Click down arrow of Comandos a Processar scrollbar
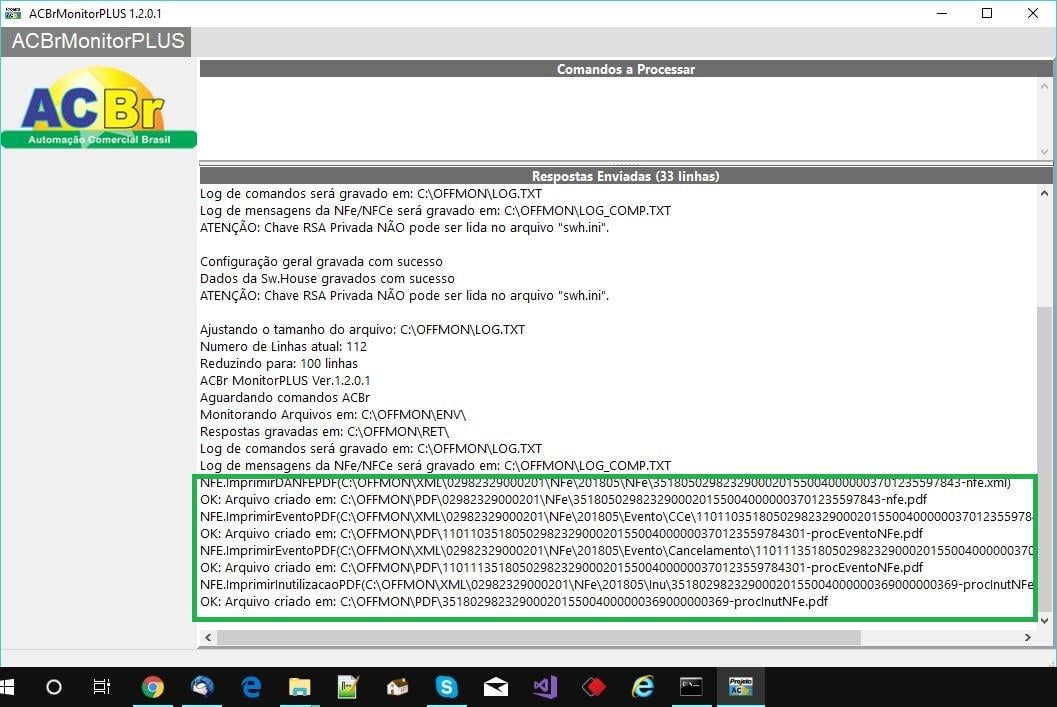 [1044, 152]
